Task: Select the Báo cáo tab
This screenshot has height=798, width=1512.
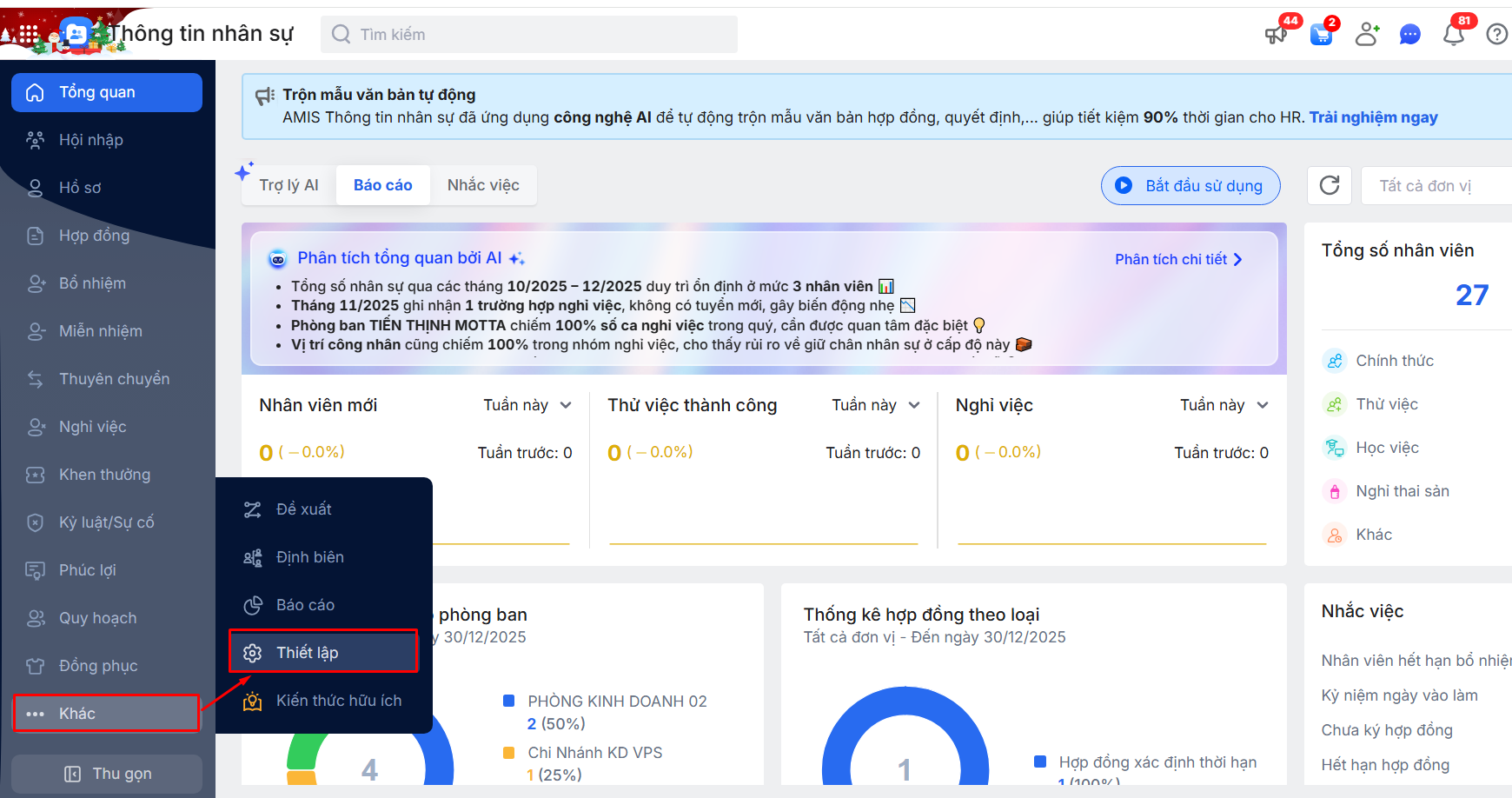Action: [x=383, y=185]
